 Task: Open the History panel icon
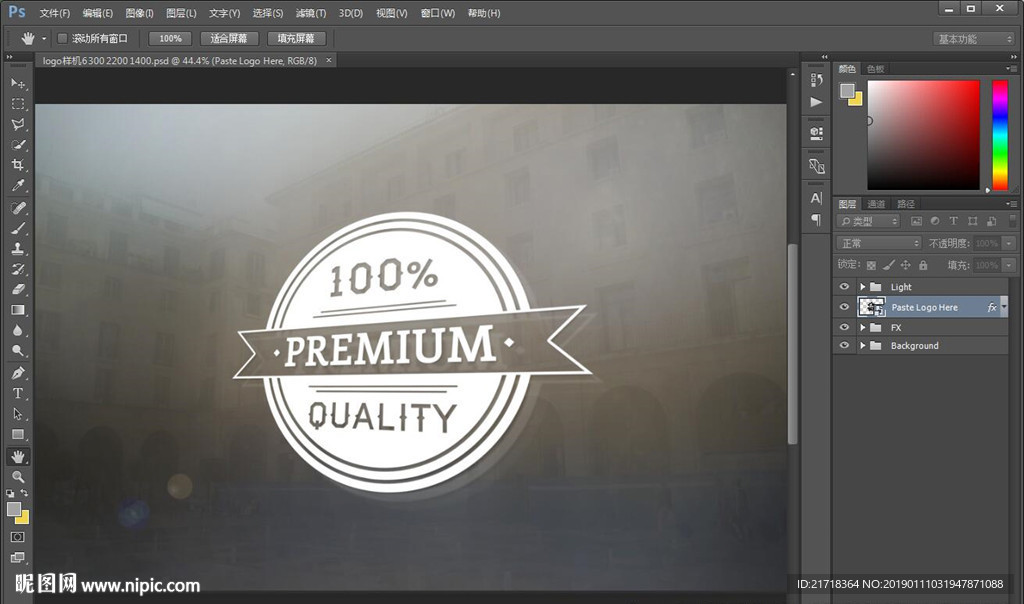[x=816, y=80]
